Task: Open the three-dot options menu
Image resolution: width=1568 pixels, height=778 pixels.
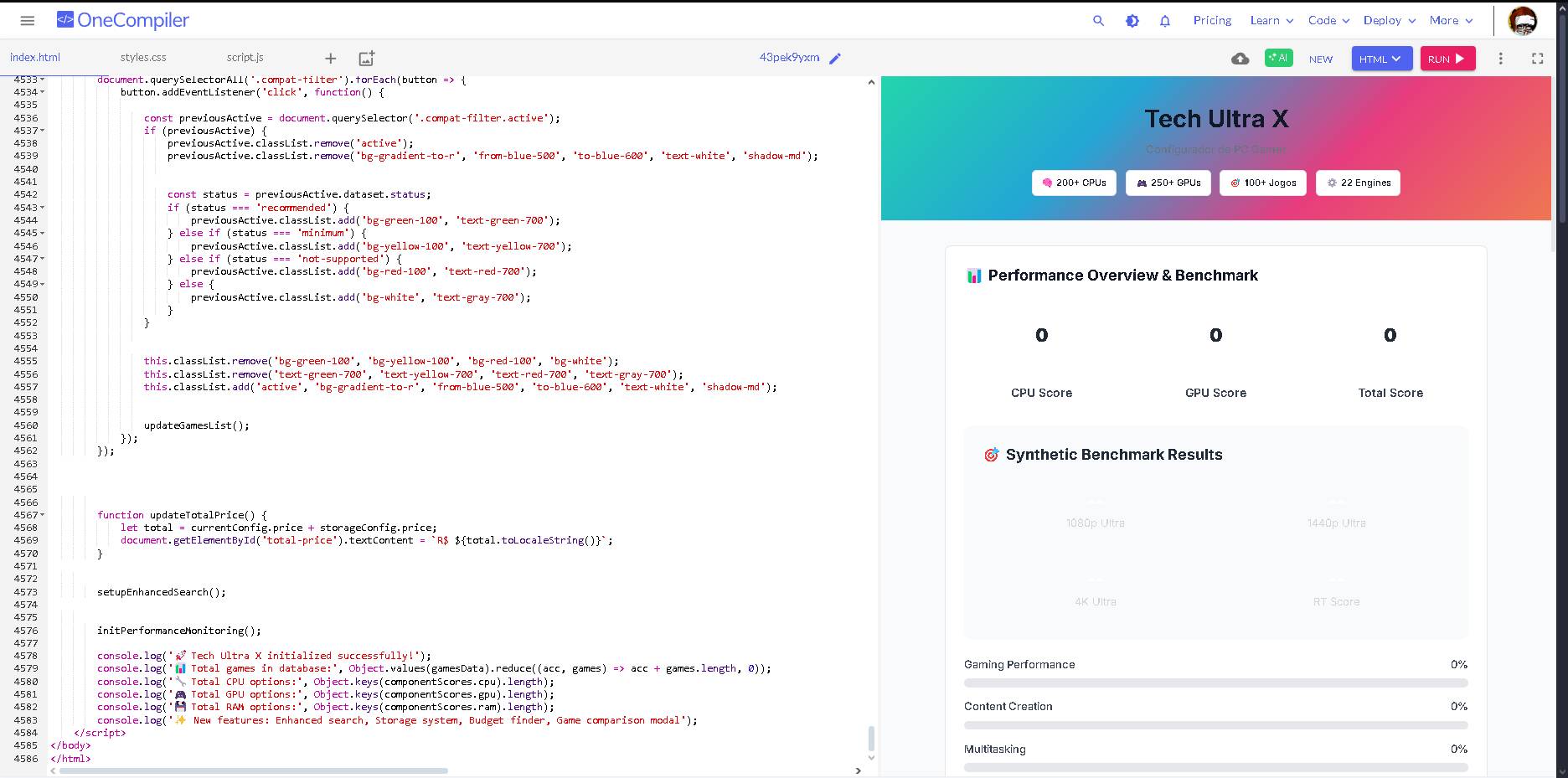Action: pos(1500,59)
